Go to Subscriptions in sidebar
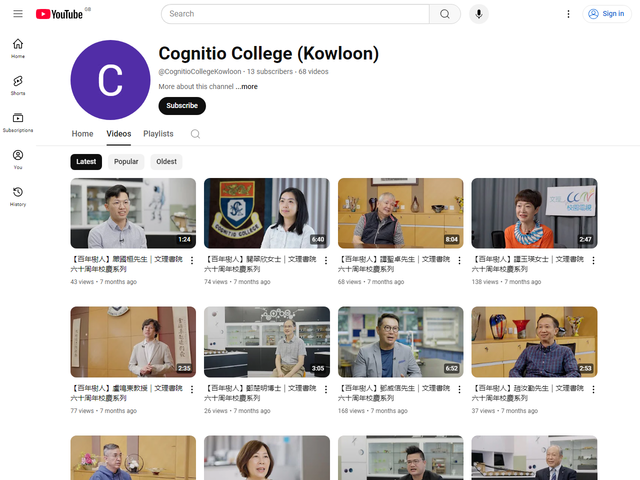 [x=18, y=122]
